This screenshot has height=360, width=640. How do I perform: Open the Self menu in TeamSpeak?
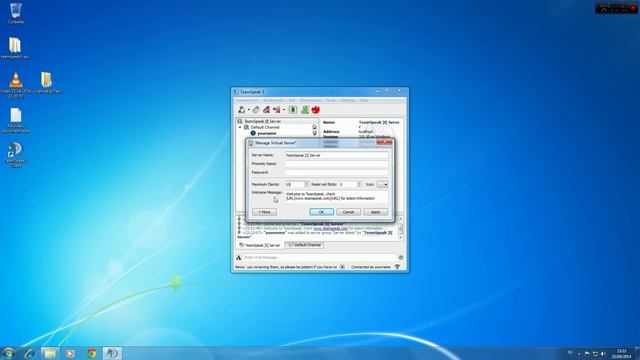click(x=292, y=100)
